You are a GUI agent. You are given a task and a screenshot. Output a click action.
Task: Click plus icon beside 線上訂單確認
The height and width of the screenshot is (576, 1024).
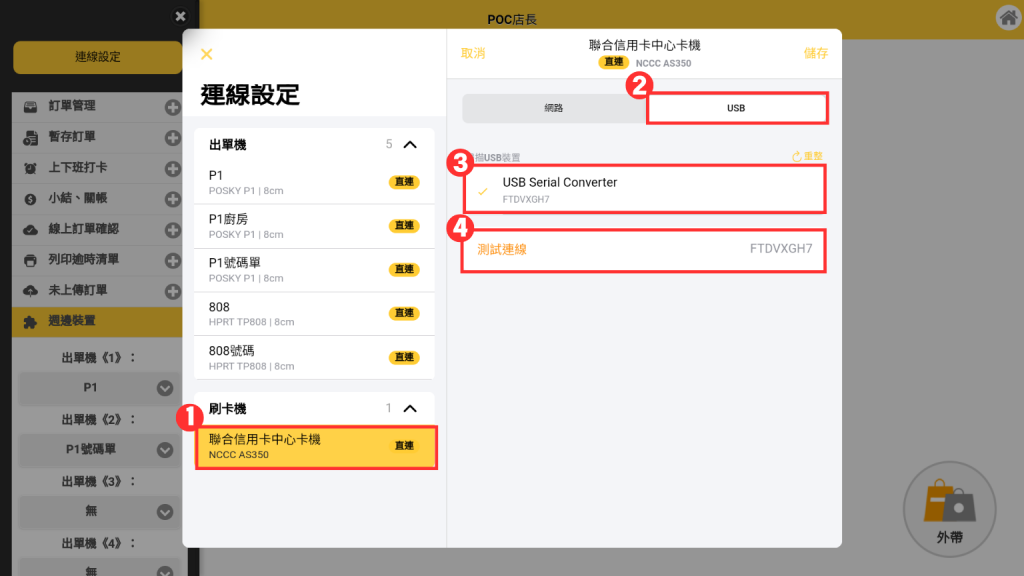pyautogui.click(x=172, y=230)
